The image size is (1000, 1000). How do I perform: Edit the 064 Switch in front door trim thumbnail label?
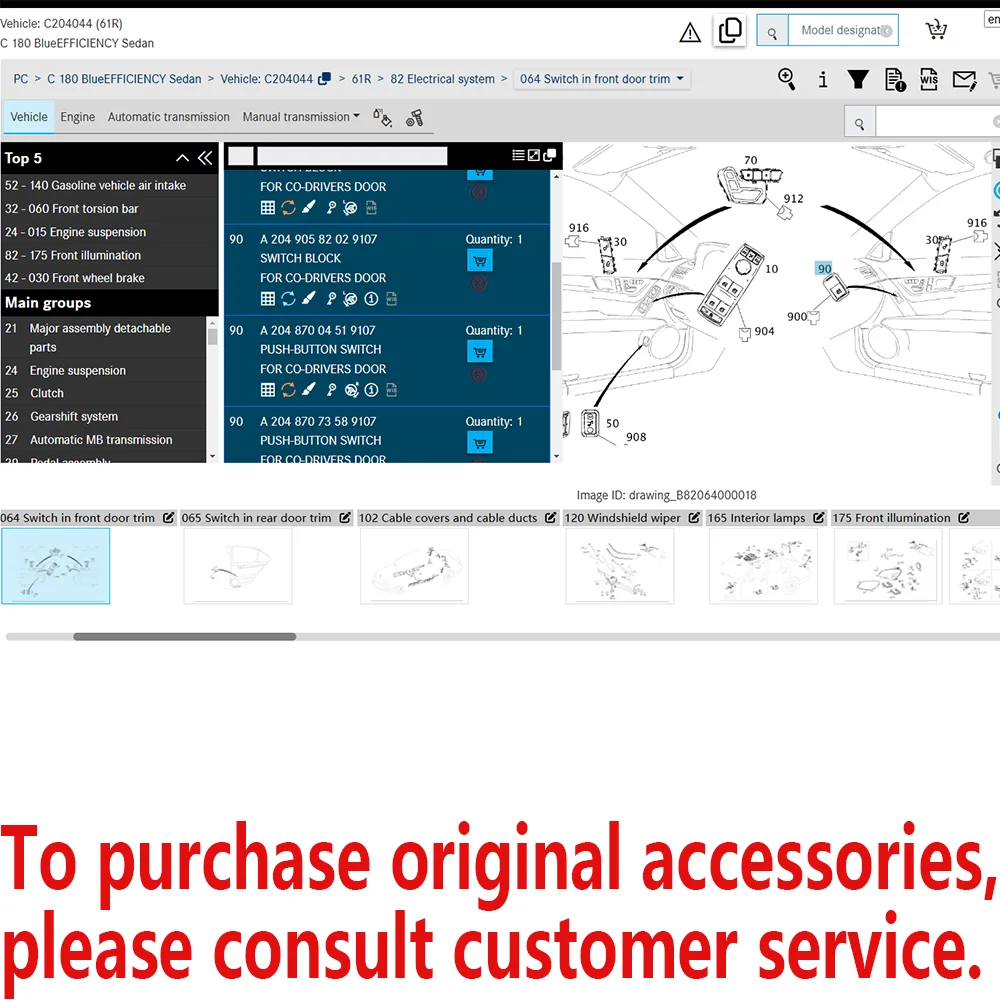click(x=168, y=518)
